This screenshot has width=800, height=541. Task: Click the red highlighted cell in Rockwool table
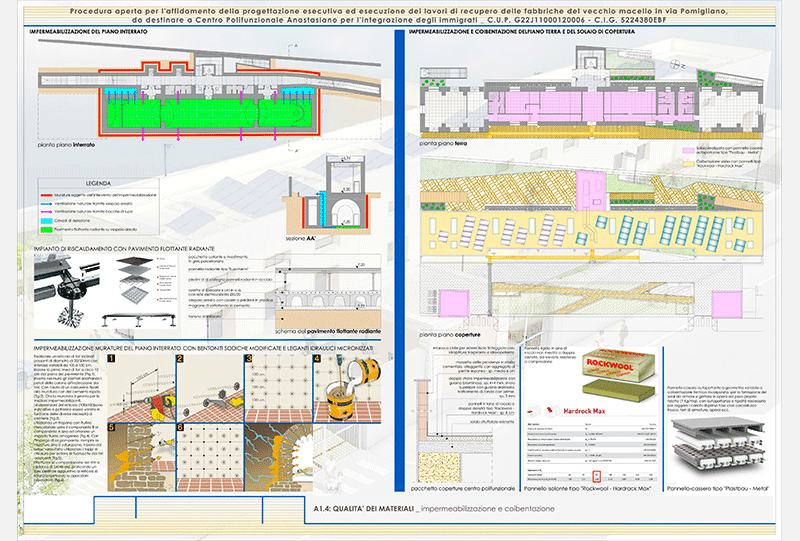[596, 477]
